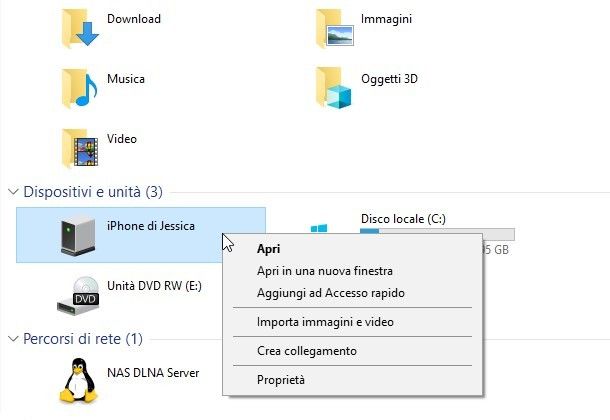Click the Disco locale (C:) storage usage bar
The image size is (610, 420).
[x=437, y=231]
